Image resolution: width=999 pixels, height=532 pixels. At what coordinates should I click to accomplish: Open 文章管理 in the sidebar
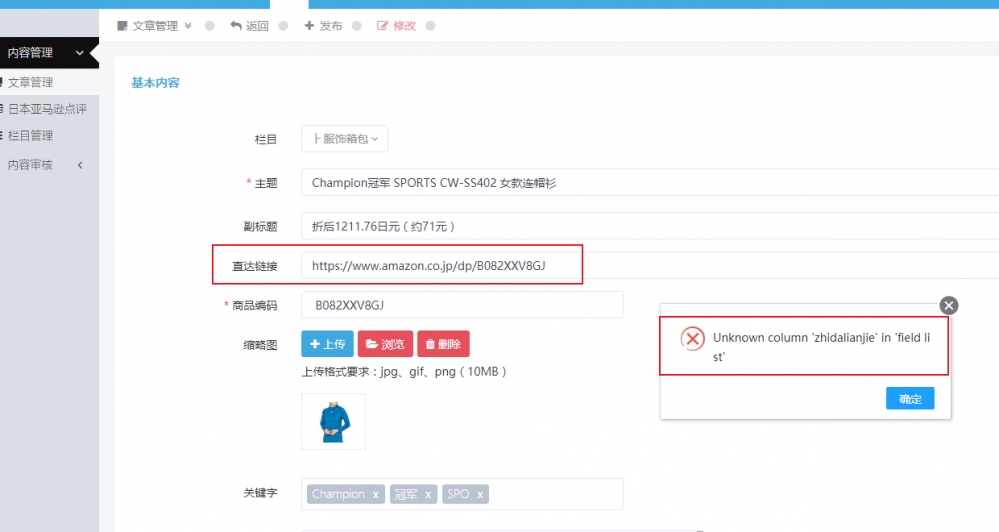point(48,82)
